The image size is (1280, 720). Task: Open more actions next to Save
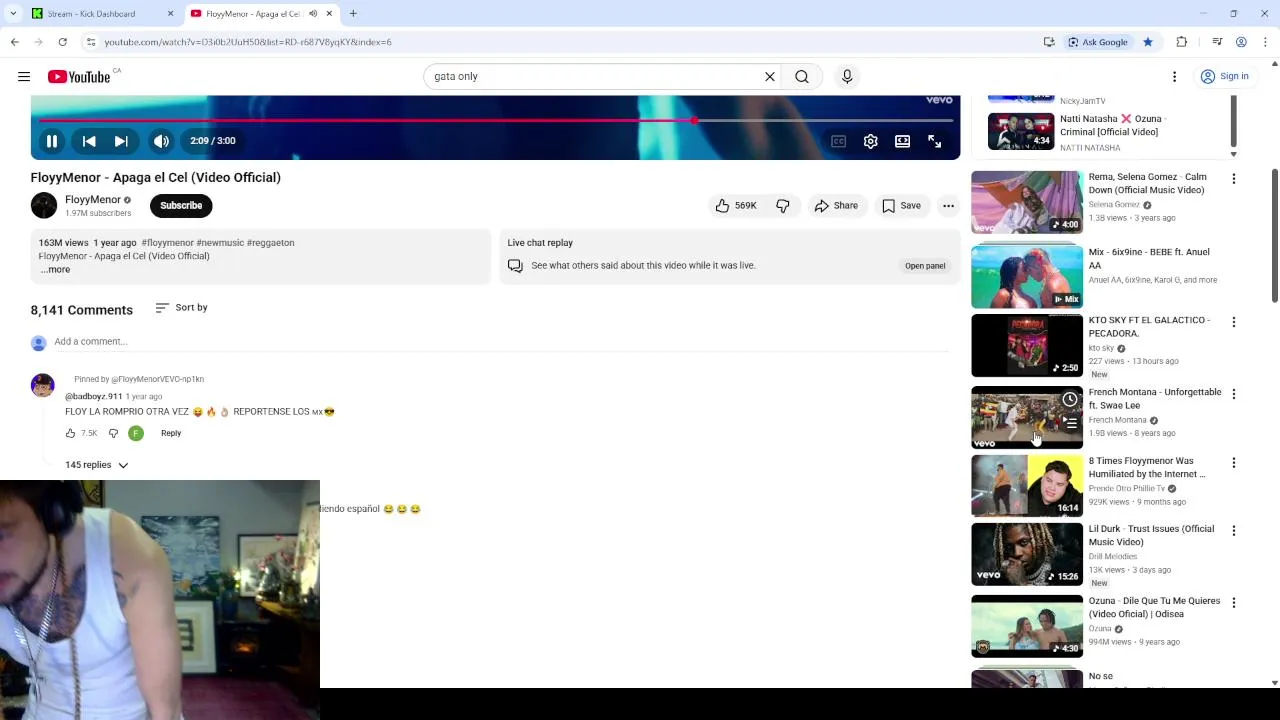pos(948,205)
